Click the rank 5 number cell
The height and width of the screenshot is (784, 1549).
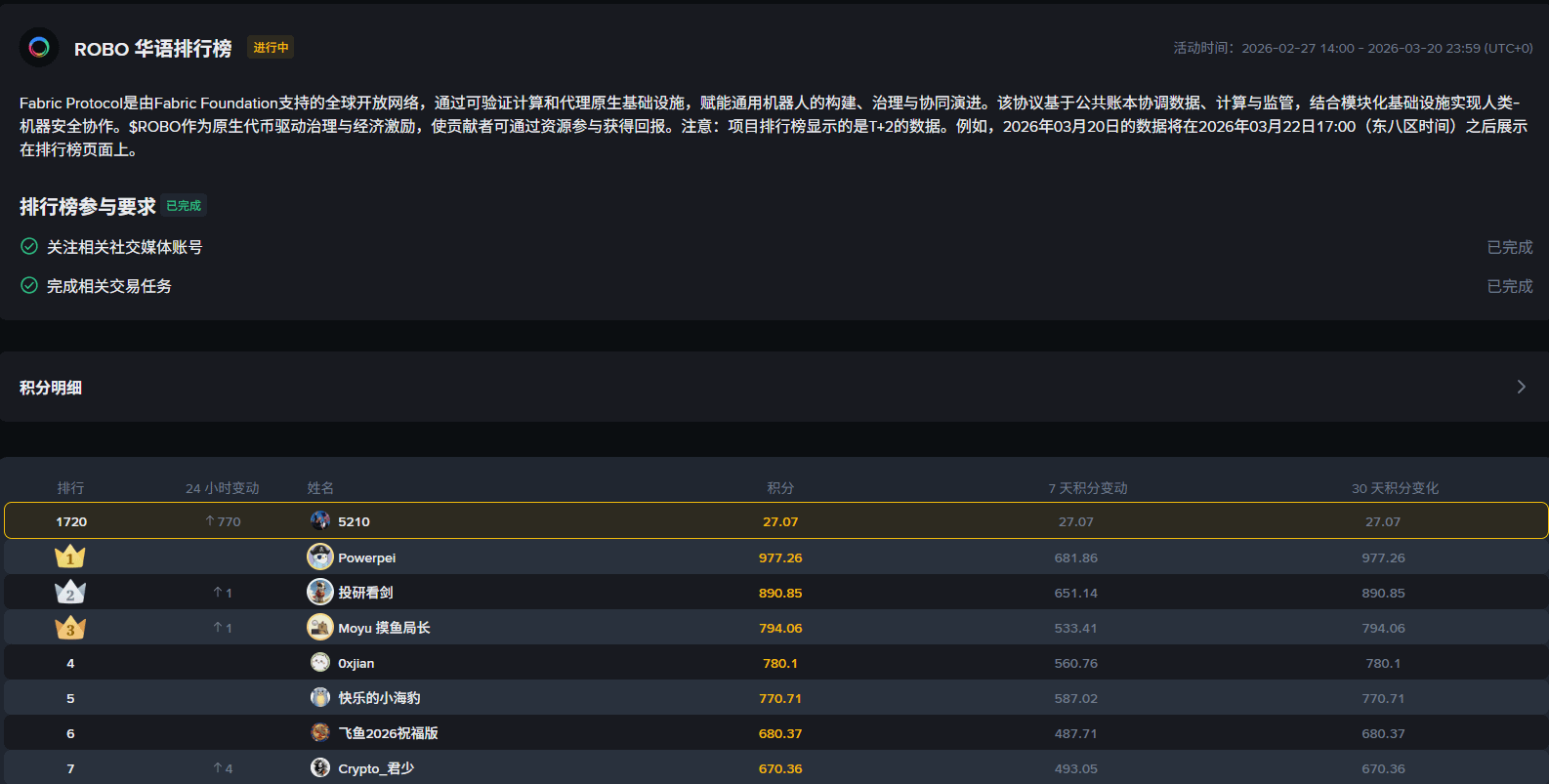pos(70,698)
